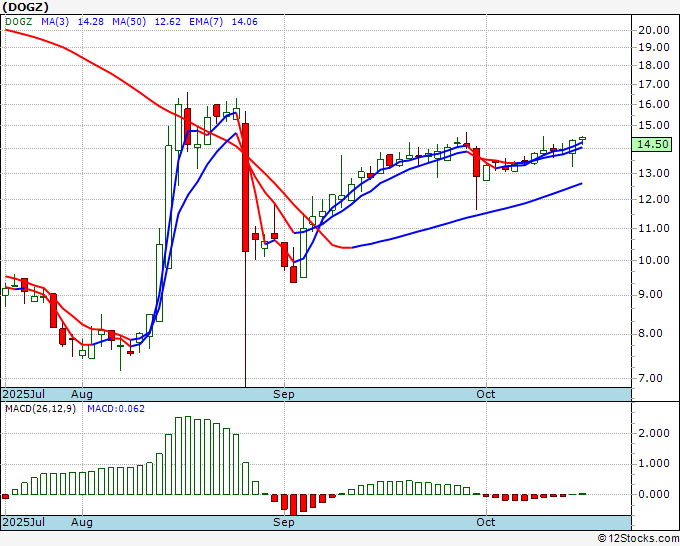Click the 1.000 MACD axis label
Screen dimensions: 680x546
click(x=654, y=464)
